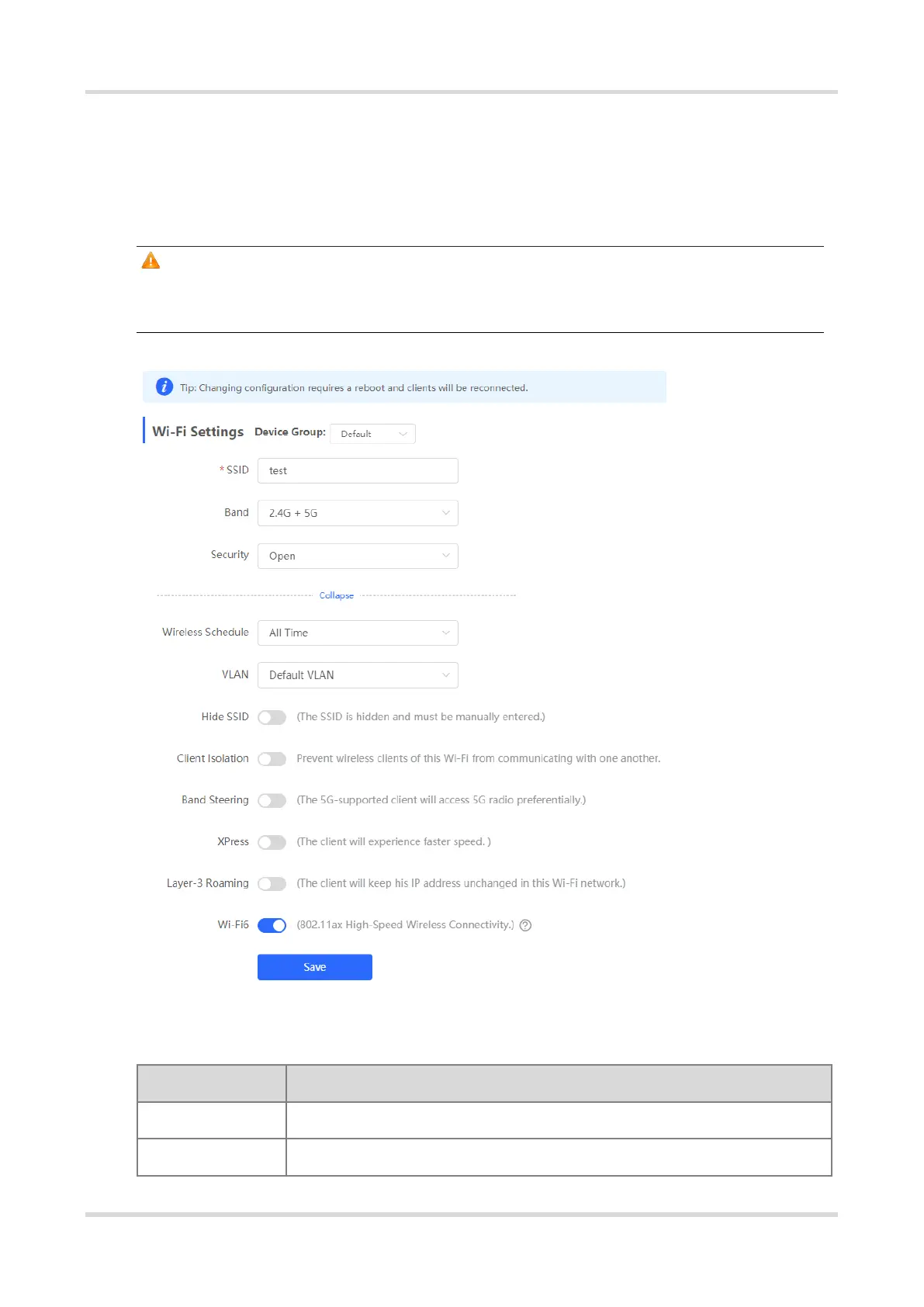924x1307 pixels.
Task: Open the Wireless Schedule dropdown
Action: coord(358,633)
